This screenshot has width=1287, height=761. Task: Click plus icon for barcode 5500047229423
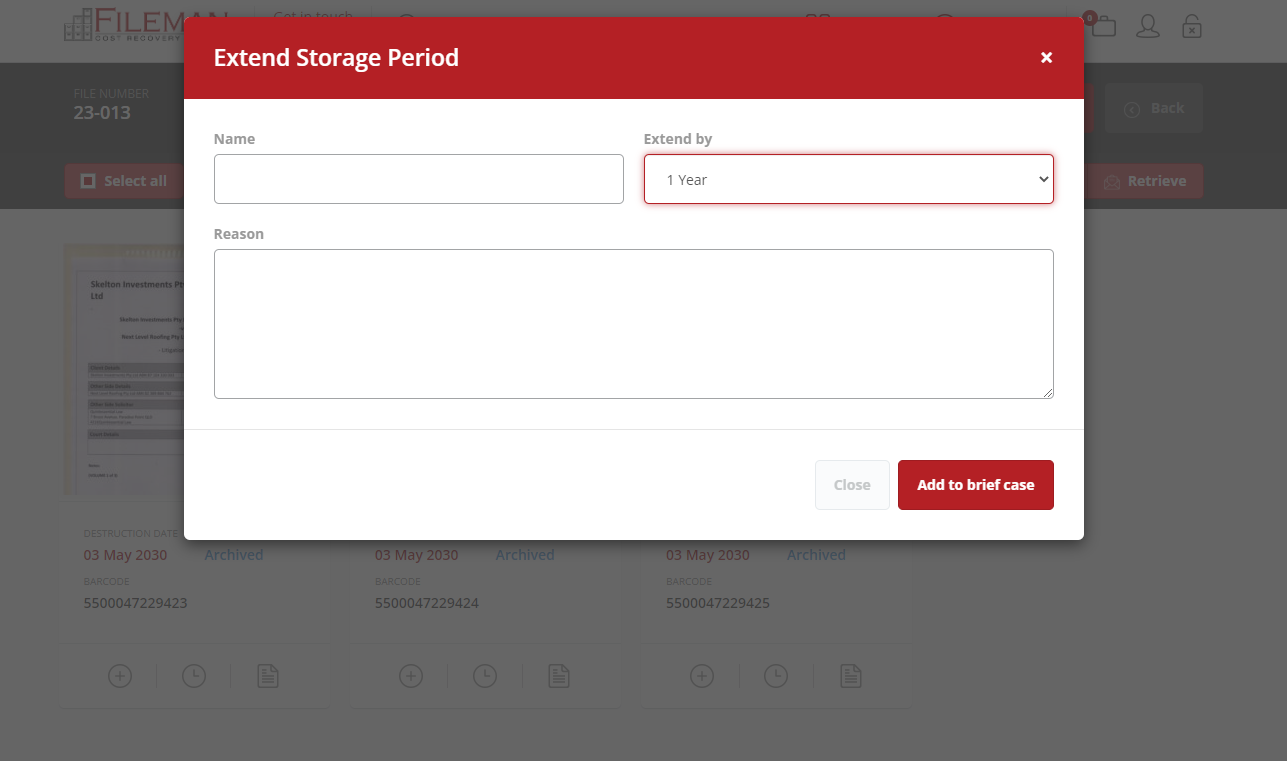point(120,676)
